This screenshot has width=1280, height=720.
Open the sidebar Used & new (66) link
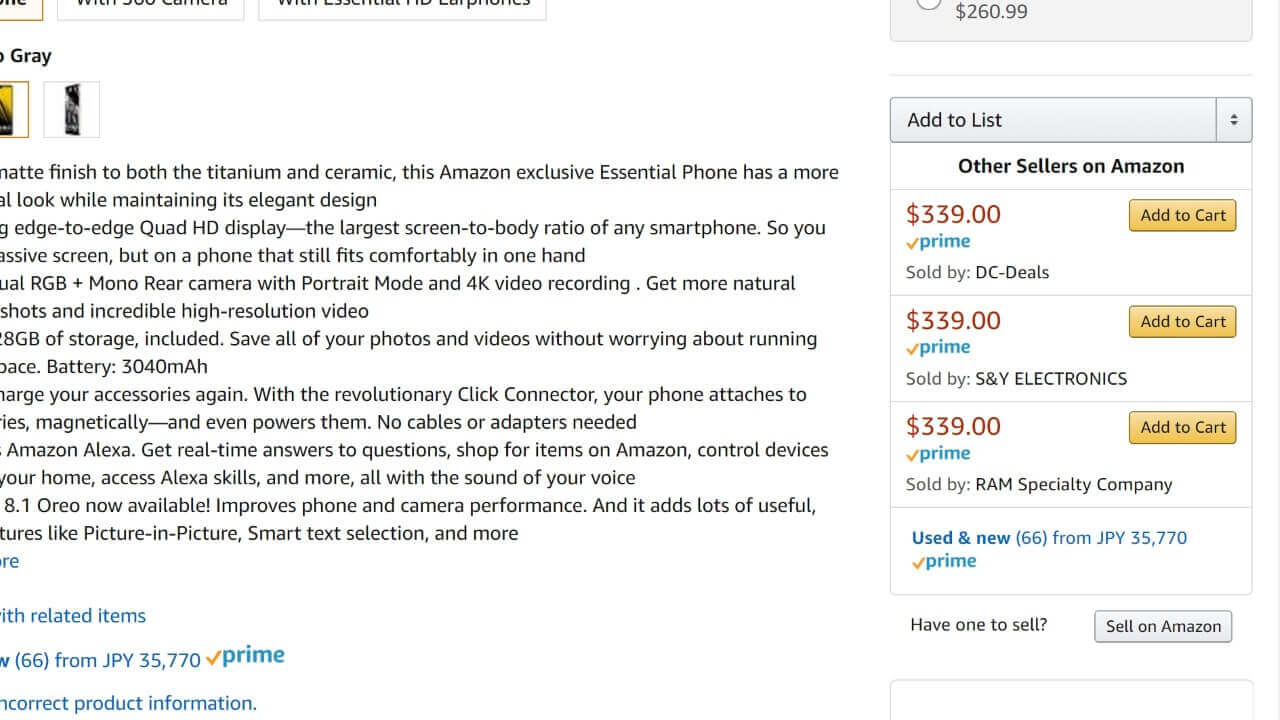pyautogui.click(x=1049, y=538)
